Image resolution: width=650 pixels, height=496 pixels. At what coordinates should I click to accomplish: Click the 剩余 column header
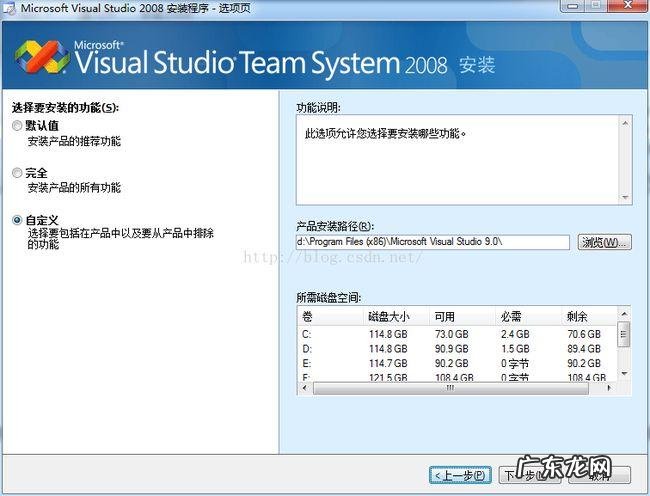589,317
